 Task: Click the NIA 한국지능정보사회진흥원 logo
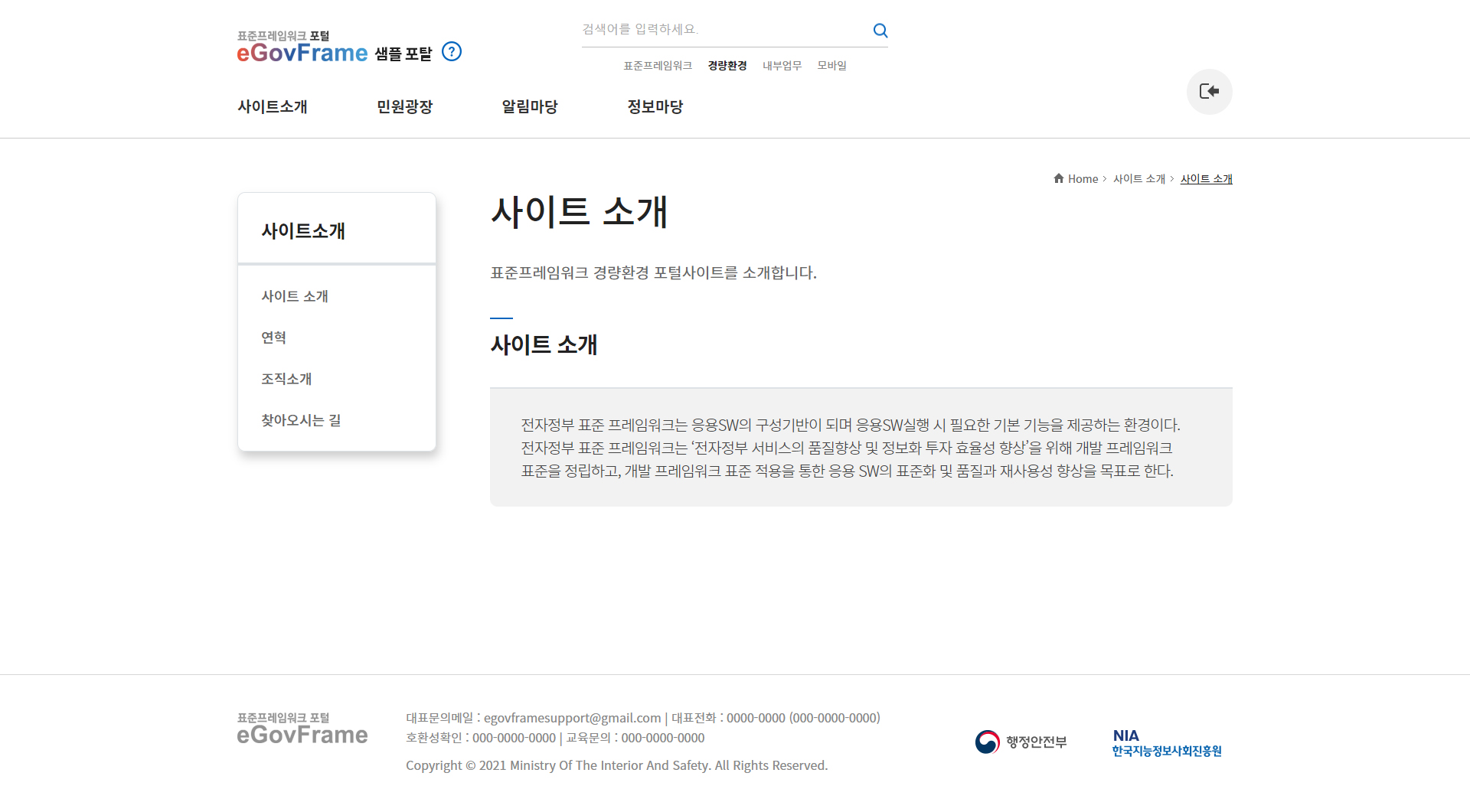(x=1166, y=743)
